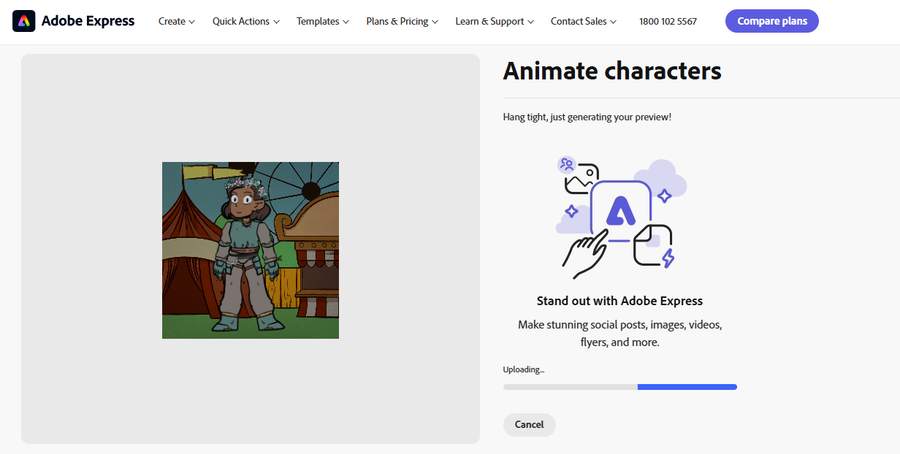Click the 'Uploading...' status label
The width and height of the screenshot is (900, 454).
pyautogui.click(x=523, y=370)
